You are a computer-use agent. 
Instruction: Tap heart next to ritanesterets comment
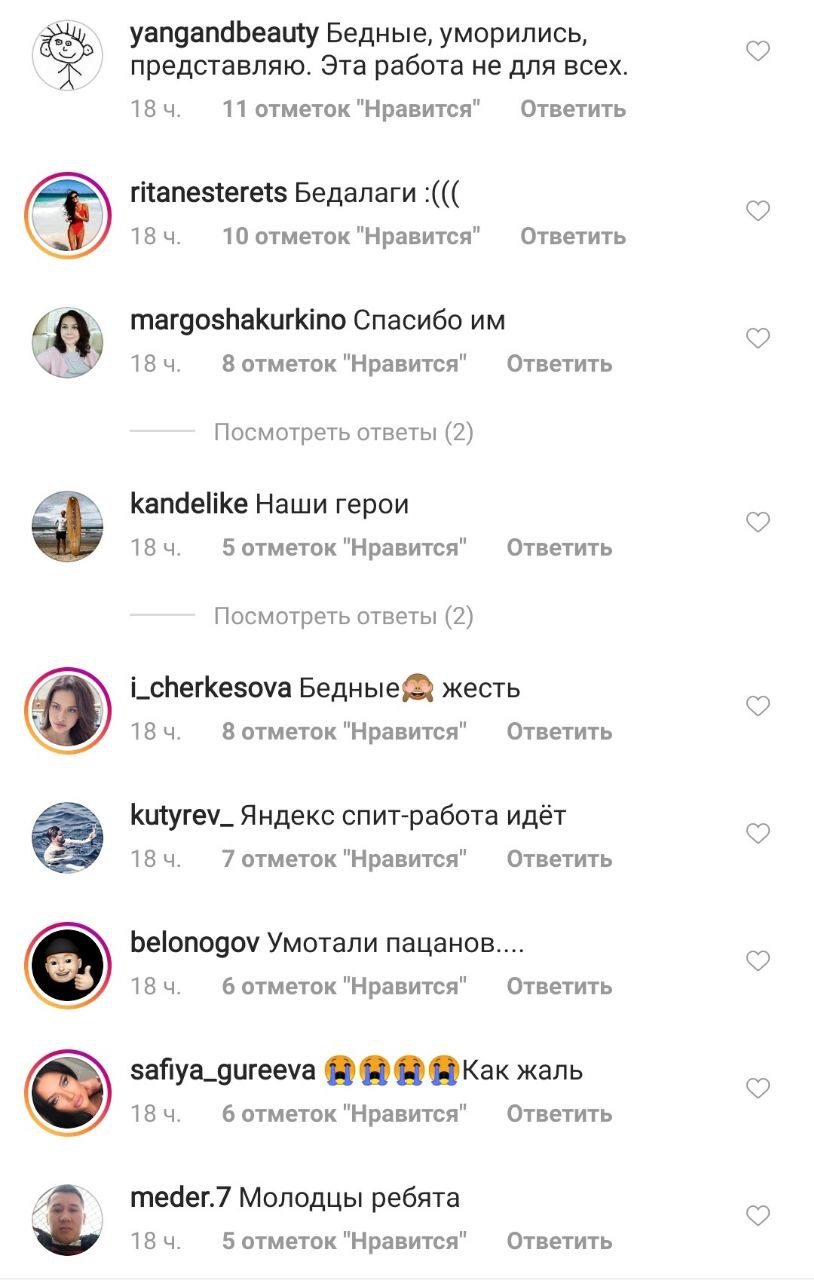758,210
